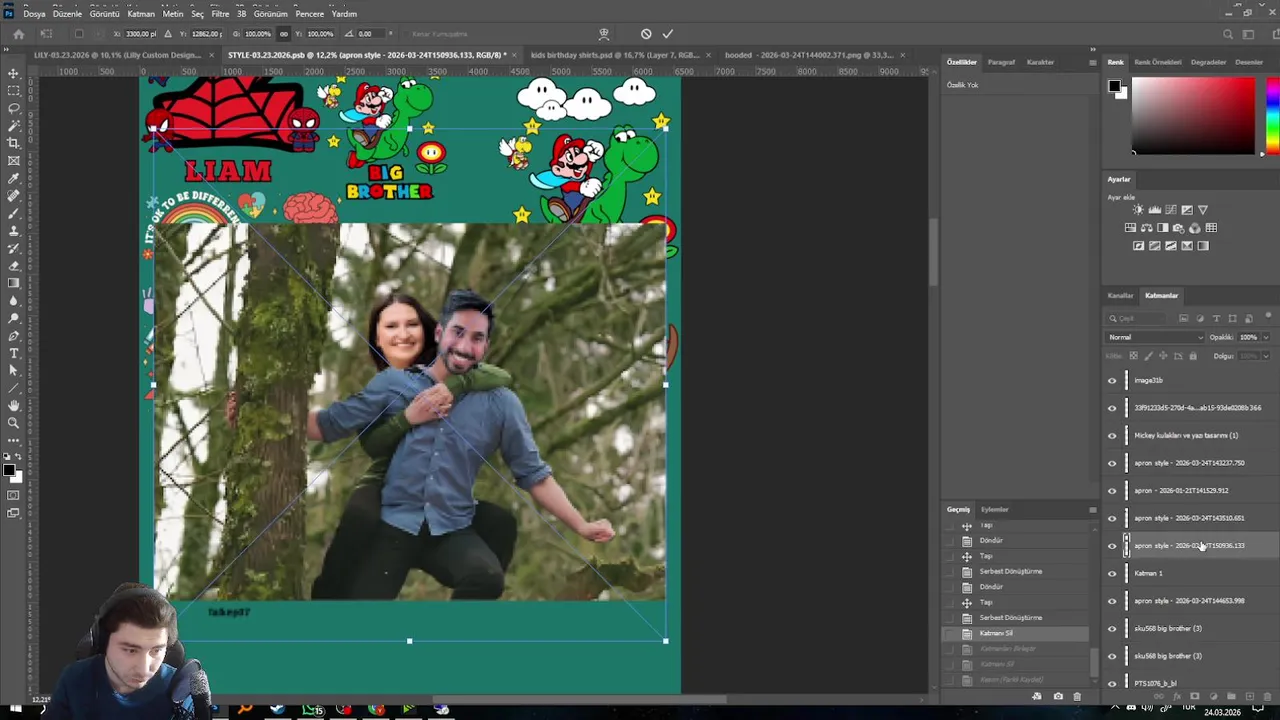
Task: Cancel the transform in options bar
Action: pyautogui.click(x=646, y=34)
